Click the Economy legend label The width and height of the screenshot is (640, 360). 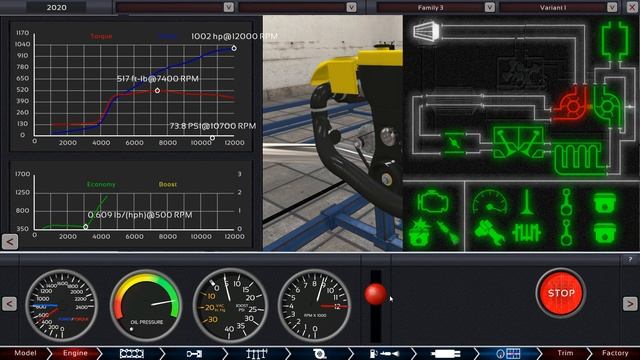pyautogui.click(x=101, y=184)
